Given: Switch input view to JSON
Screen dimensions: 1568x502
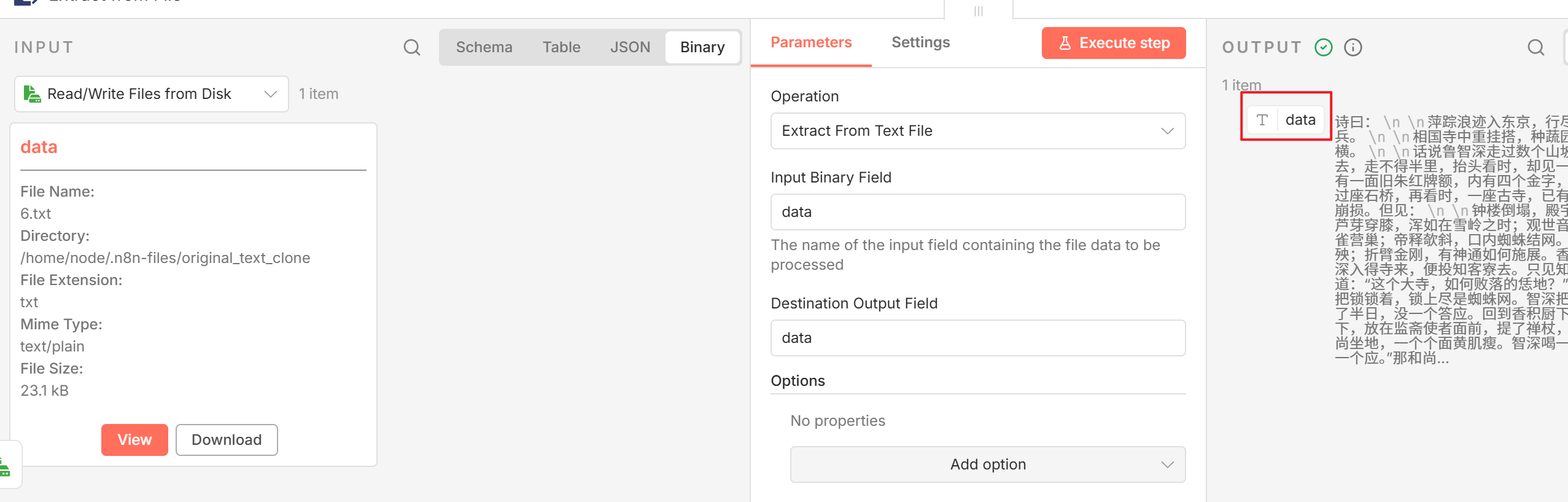Looking at the screenshot, I should coord(629,47).
